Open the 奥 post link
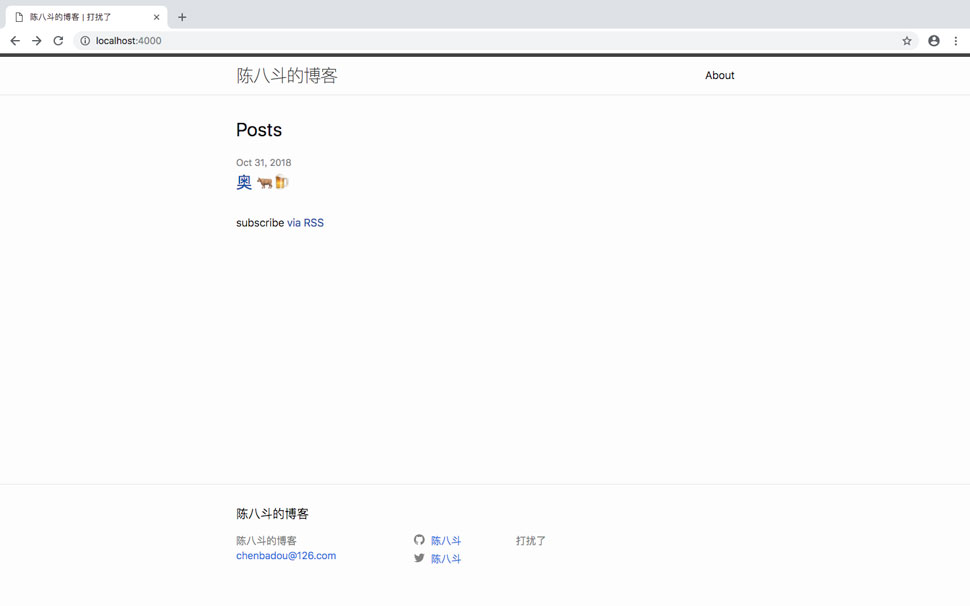Viewport: 970px width, 606px height. point(263,182)
